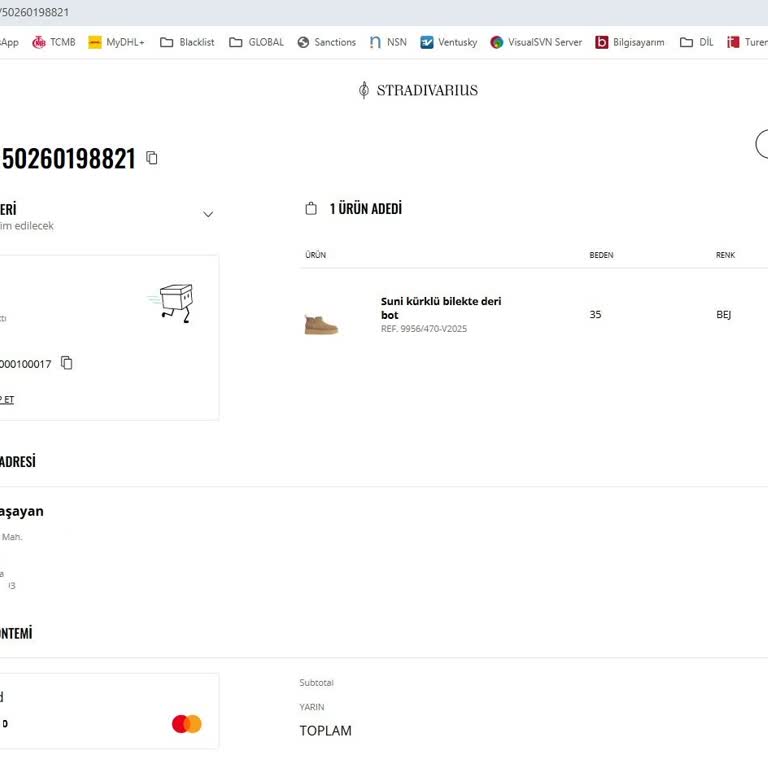Open product Suni kürklü bilekte deri bot
The image size is (768, 768).
(x=441, y=308)
